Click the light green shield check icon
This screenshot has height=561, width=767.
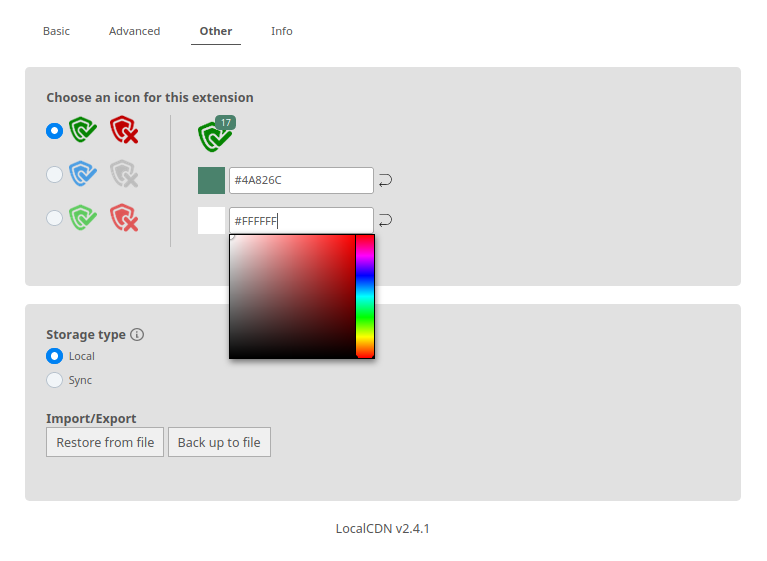tap(83, 218)
